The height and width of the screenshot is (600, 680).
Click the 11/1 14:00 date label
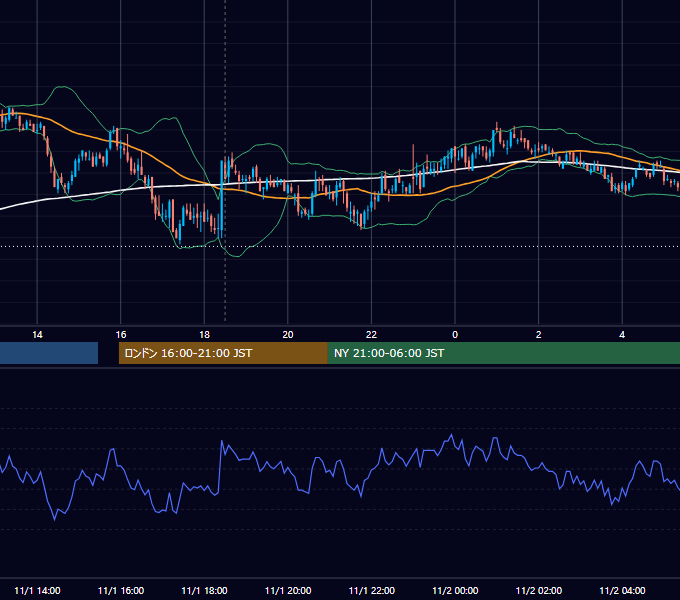coord(37,590)
